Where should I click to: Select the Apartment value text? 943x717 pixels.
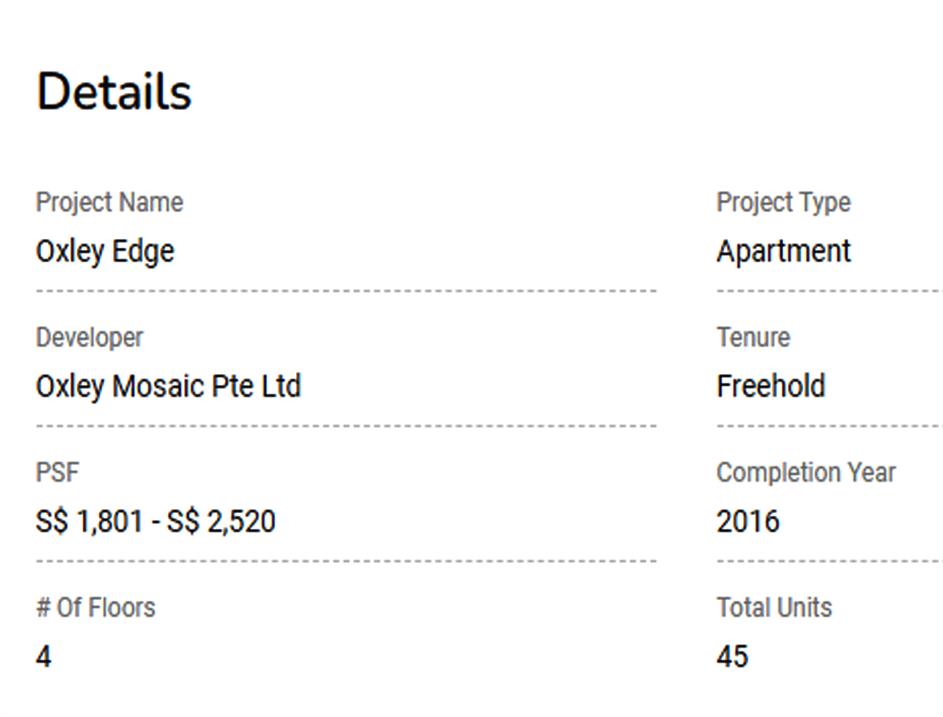[783, 251]
